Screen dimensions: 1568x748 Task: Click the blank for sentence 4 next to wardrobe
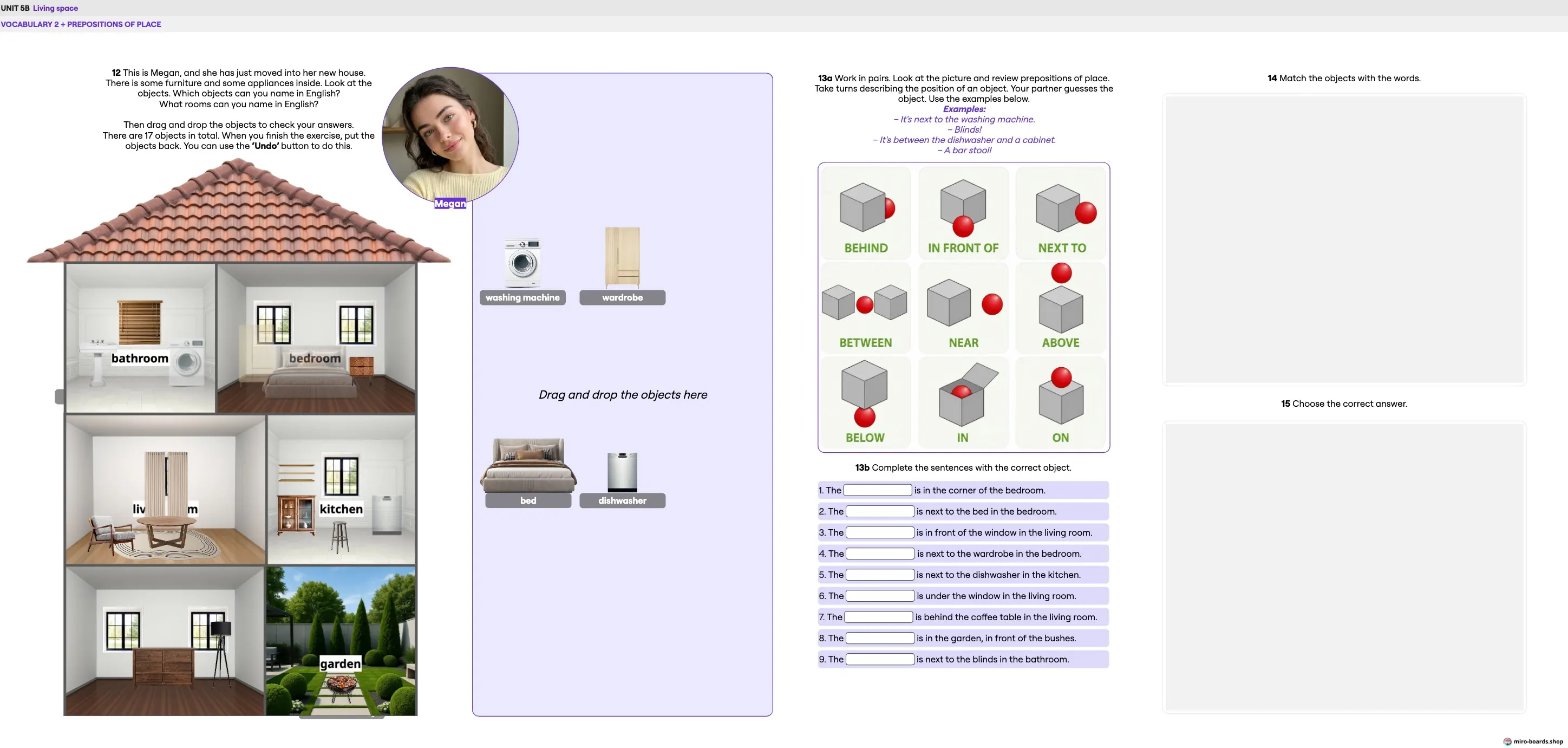click(880, 553)
